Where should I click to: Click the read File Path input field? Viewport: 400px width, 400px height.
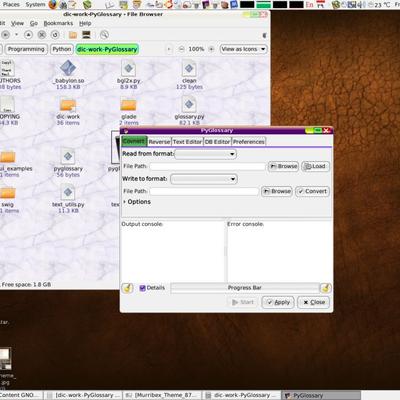(x=207, y=166)
